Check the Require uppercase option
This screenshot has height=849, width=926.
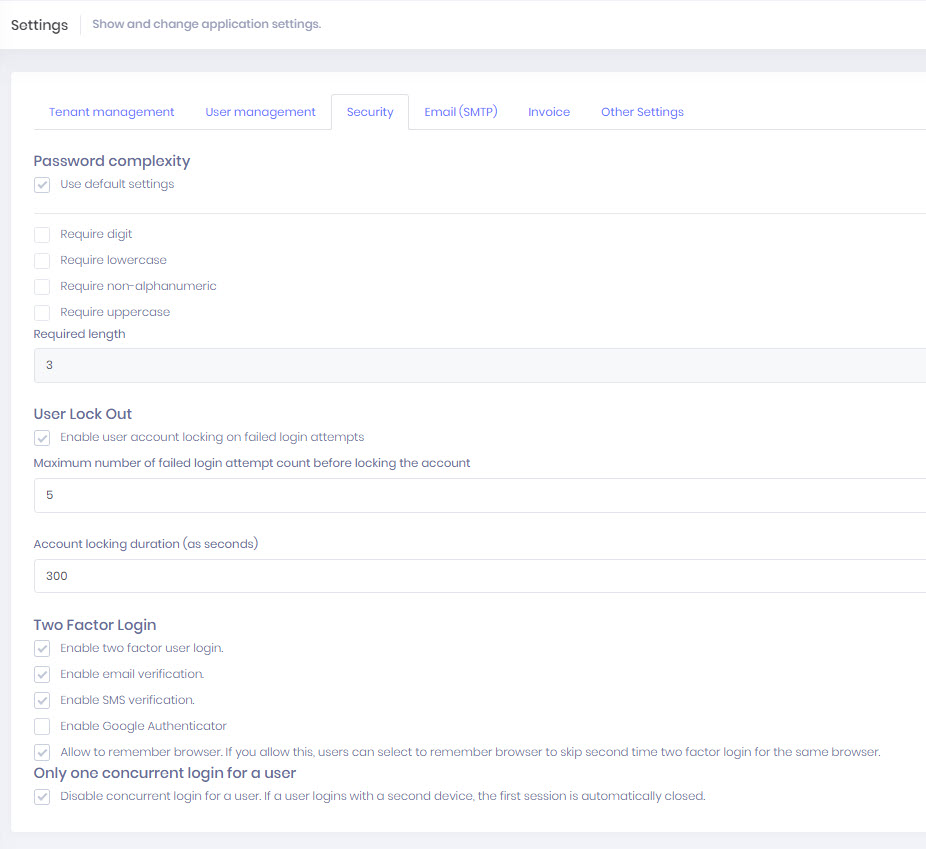click(42, 312)
